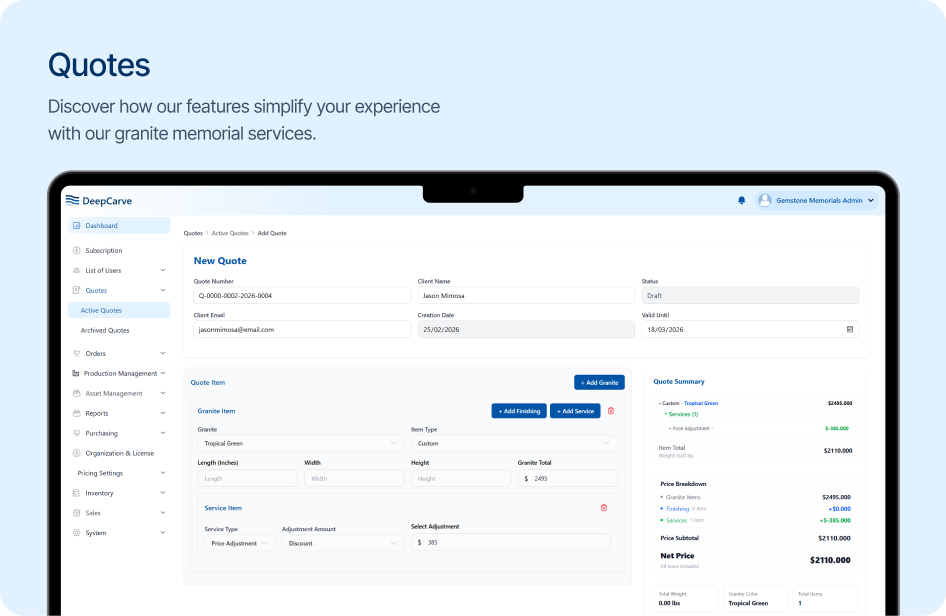The width and height of the screenshot is (946, 616).
Task: Open the Item Type Custom dropdown
Action: [x=513, y=443]
